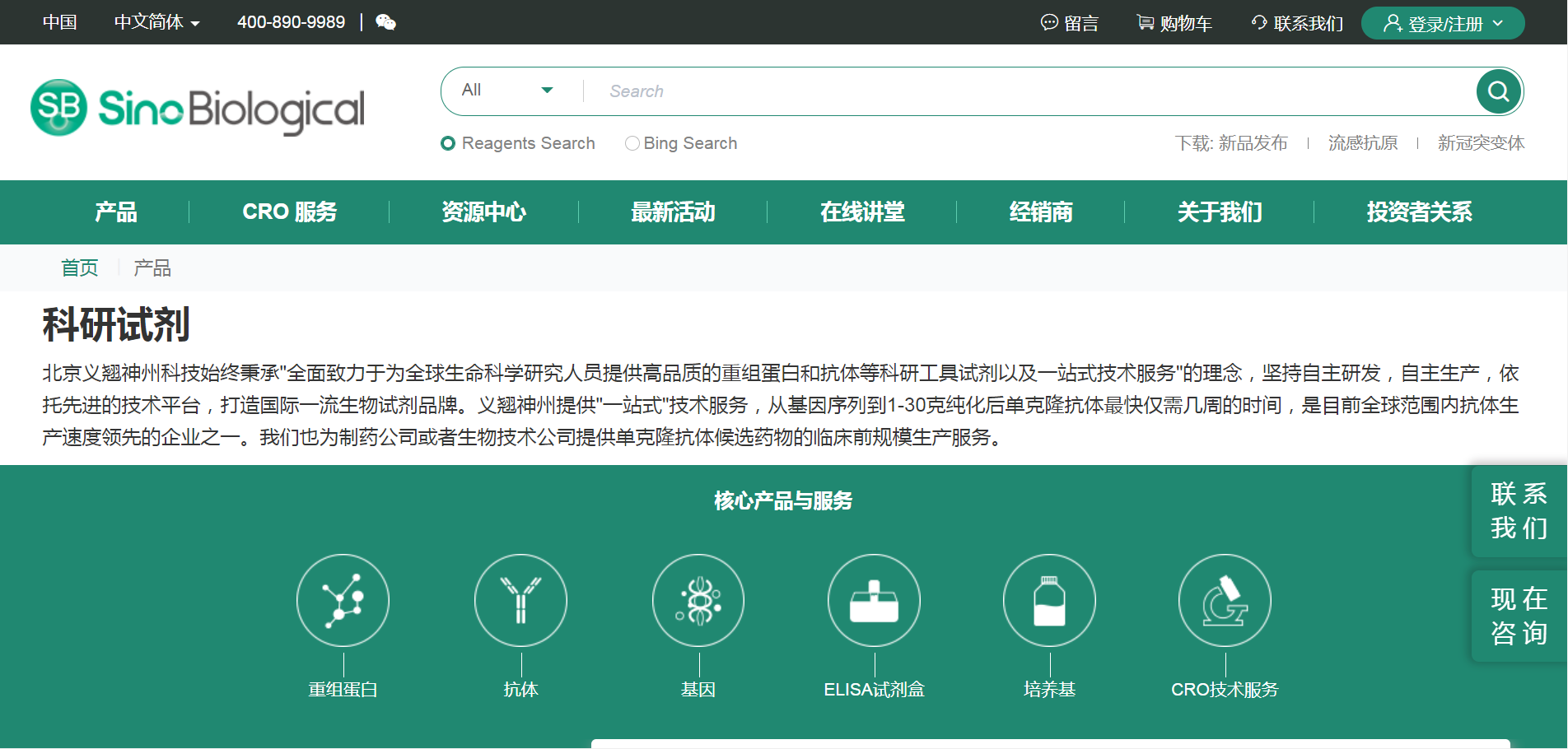Image resolution: width=1568 pixels, height=749 pixels.
Task: Open the WeChat icon in top bar
Action: tap(385, 22)
